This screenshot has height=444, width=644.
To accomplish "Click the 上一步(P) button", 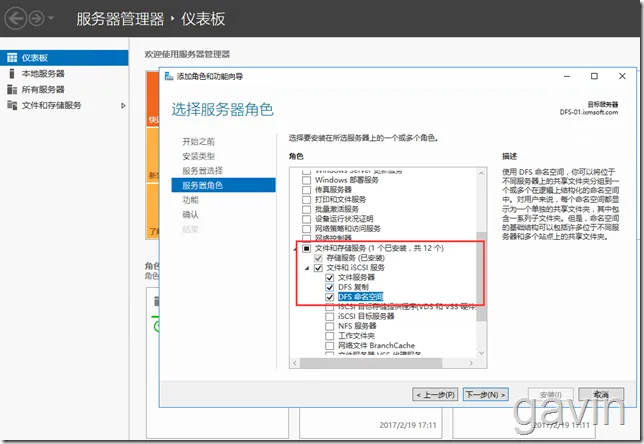I will pyautogui.click(x=435, y=395).
